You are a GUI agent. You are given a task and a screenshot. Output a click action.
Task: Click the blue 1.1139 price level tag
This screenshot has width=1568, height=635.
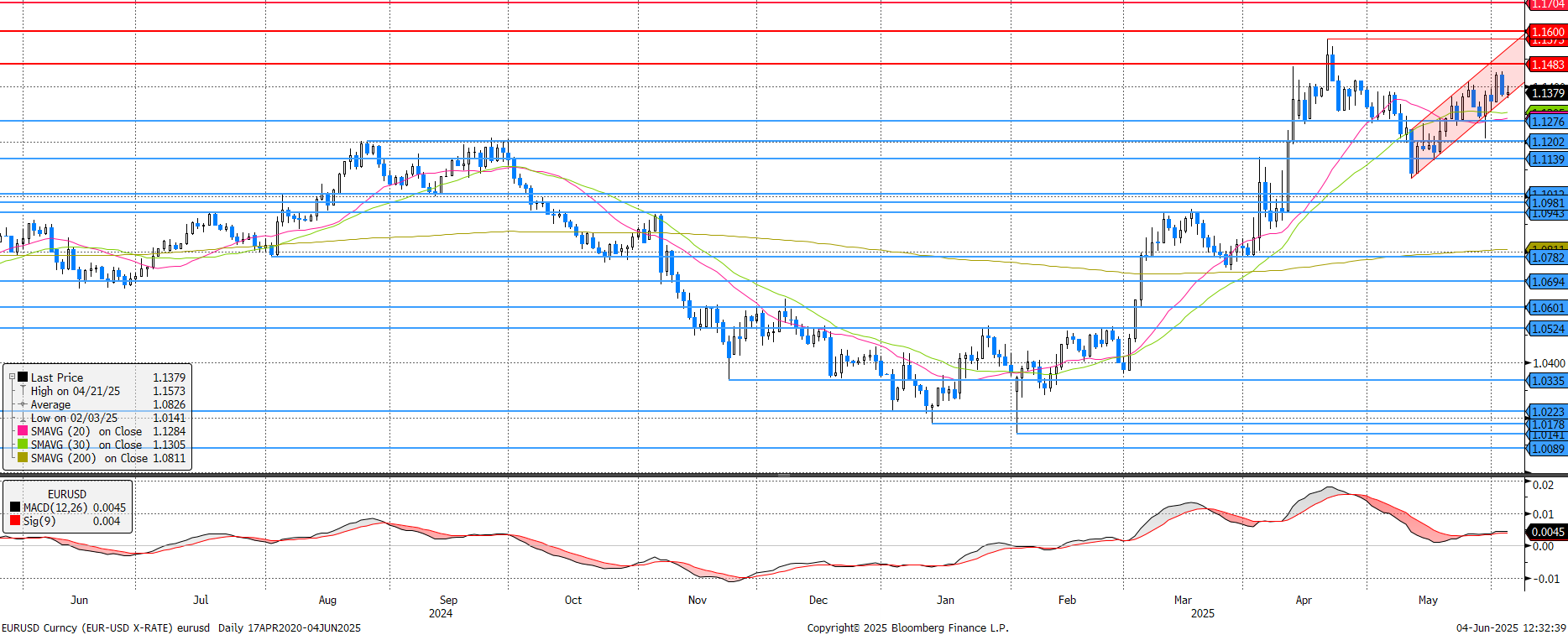(1547, 159)
